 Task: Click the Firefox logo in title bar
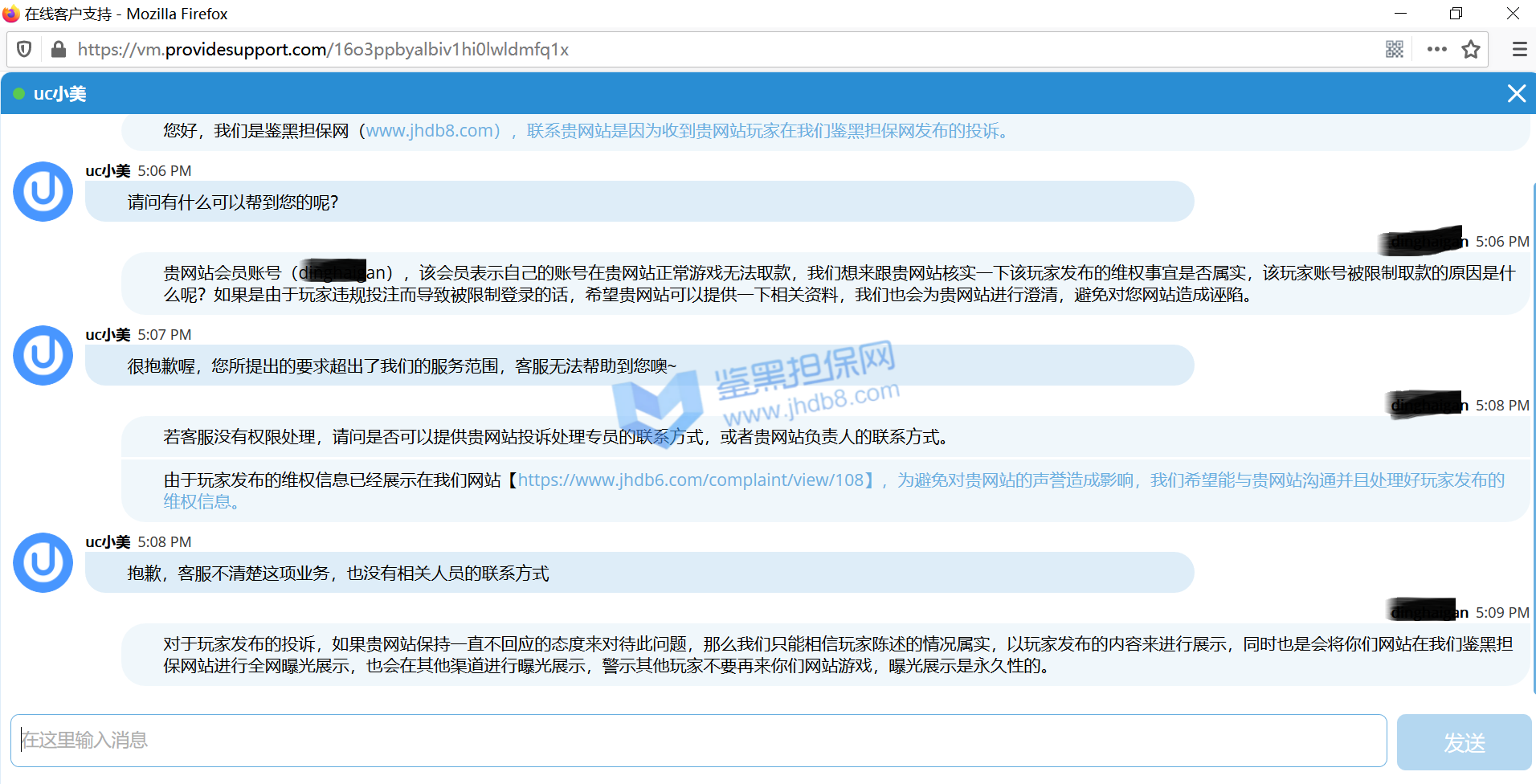(x=11, y=14)
